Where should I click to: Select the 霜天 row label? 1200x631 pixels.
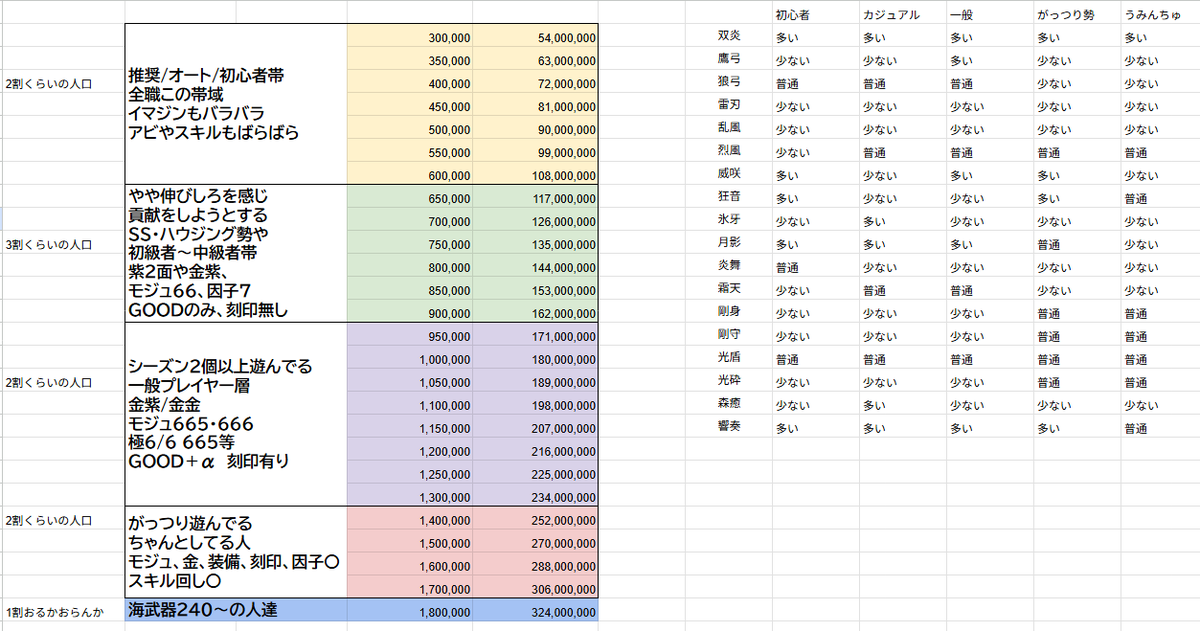tap(729, 290)
